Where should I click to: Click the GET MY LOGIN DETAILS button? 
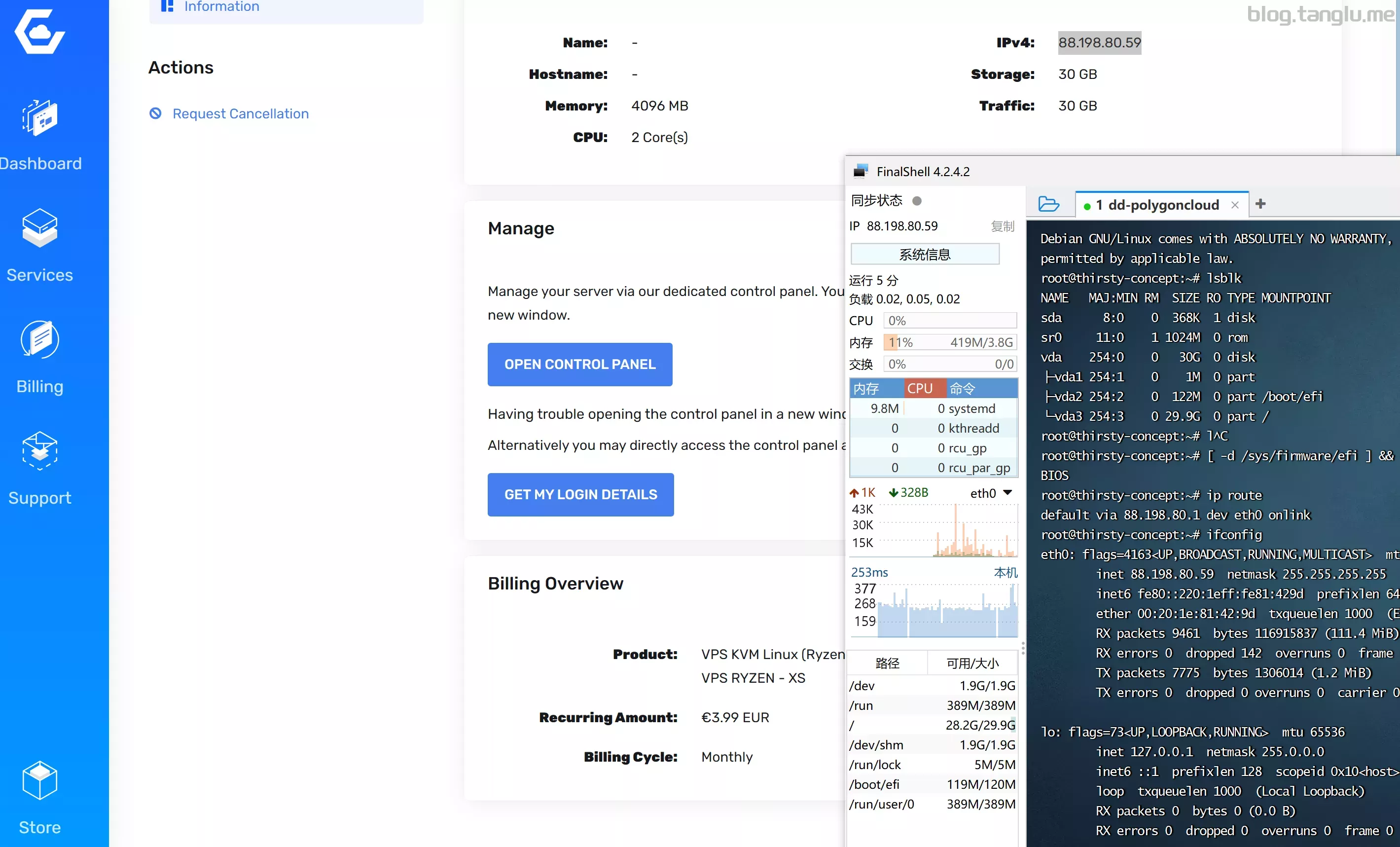[x=581, y=495]
